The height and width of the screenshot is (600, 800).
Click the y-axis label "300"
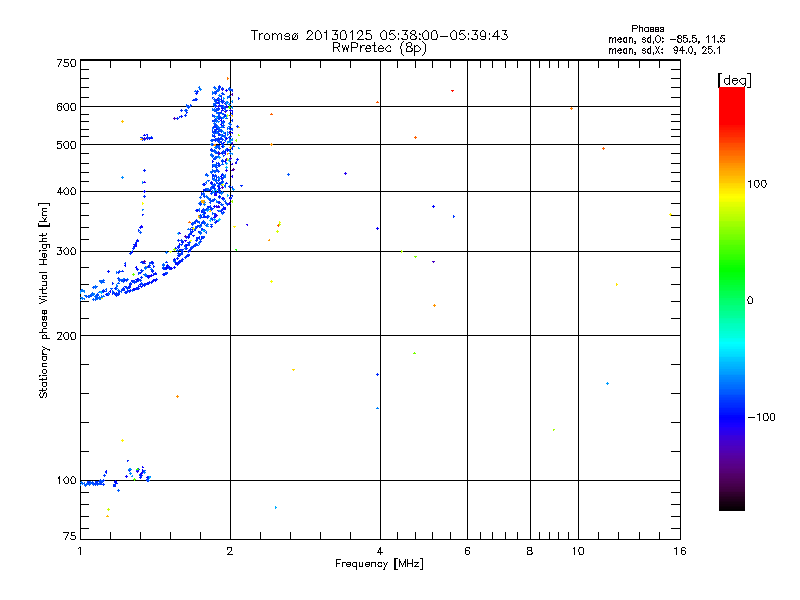point(66,252)
